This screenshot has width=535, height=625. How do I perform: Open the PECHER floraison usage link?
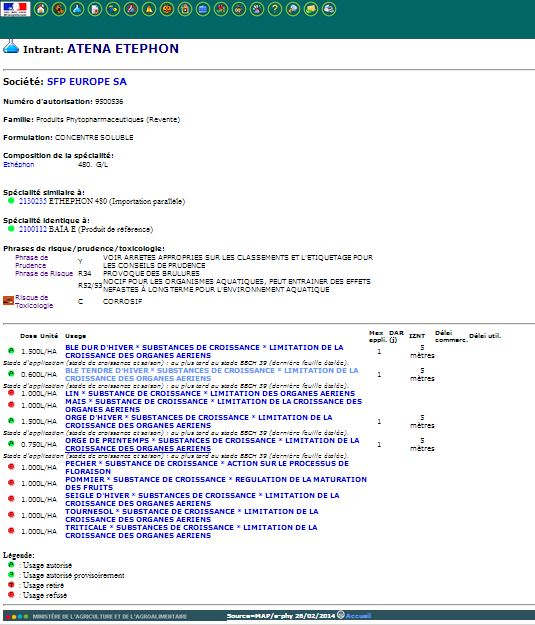click(207, 467)
